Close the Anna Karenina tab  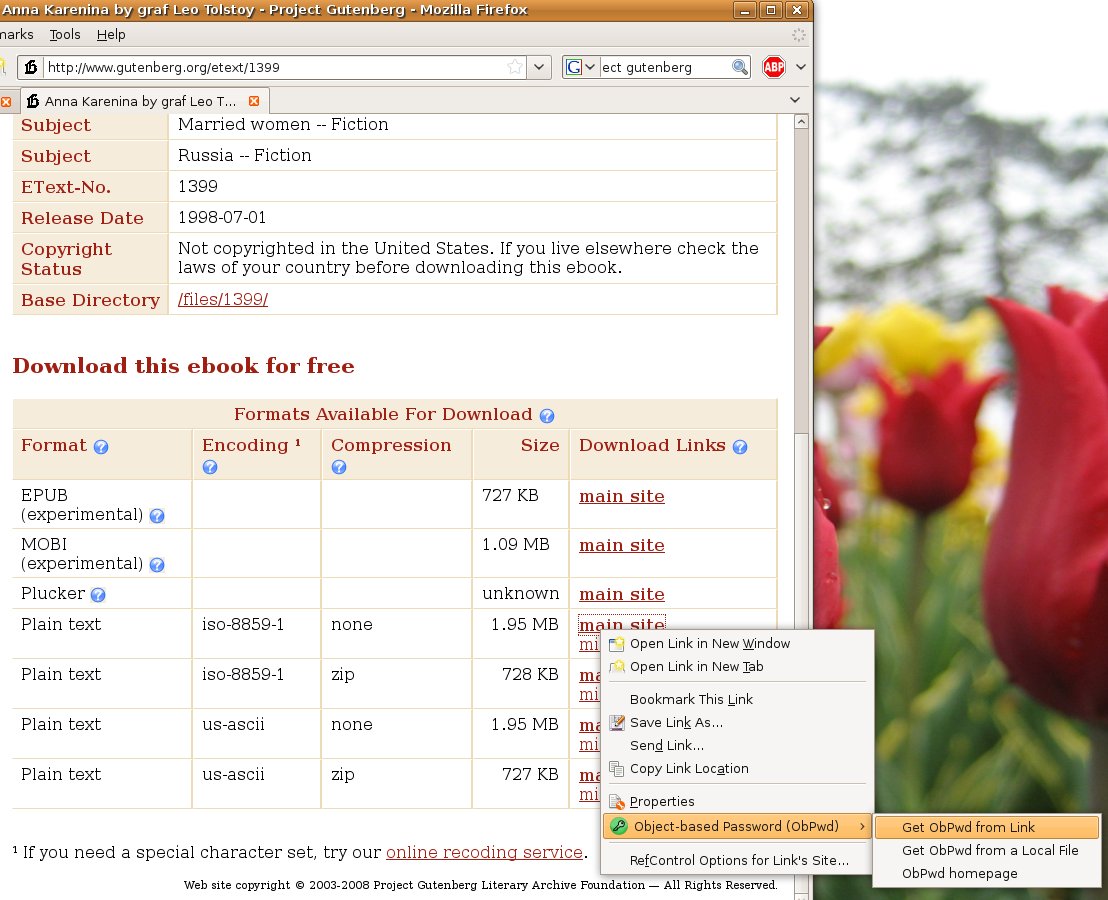(254, 101)
